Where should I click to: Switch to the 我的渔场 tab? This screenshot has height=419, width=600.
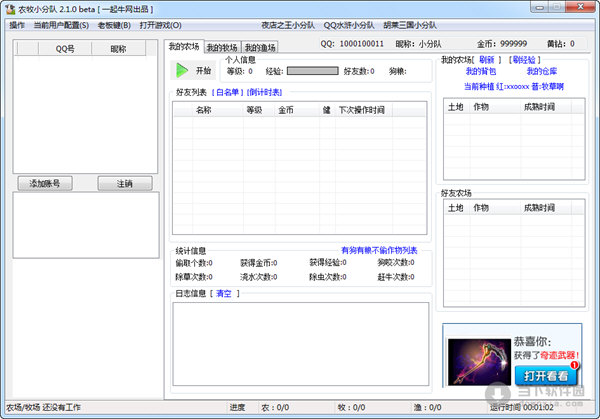[261, 47]
